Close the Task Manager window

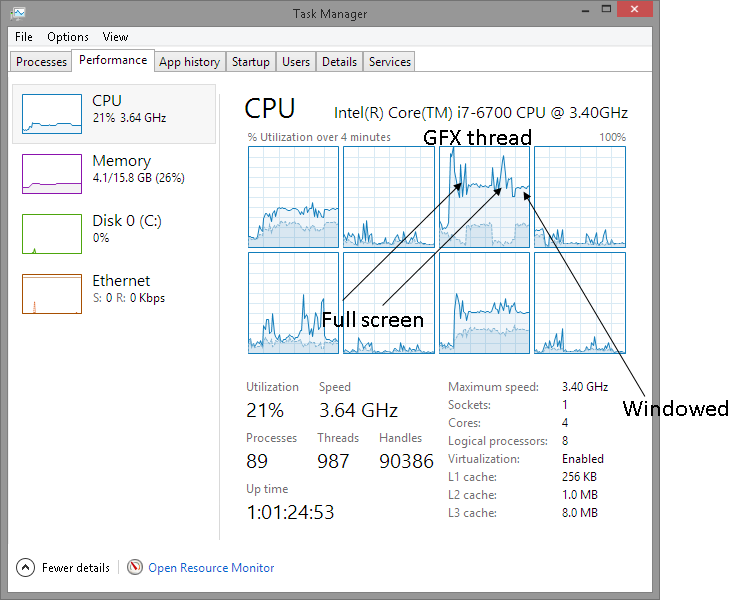(634, 9)
